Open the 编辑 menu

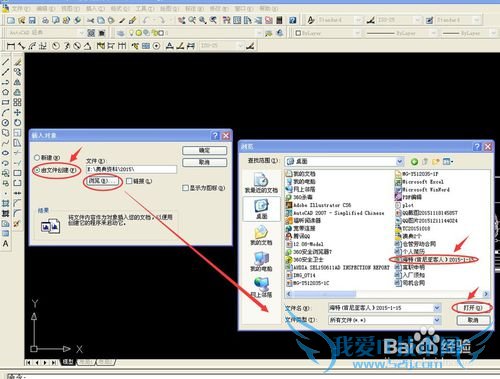tap(46, 8)
